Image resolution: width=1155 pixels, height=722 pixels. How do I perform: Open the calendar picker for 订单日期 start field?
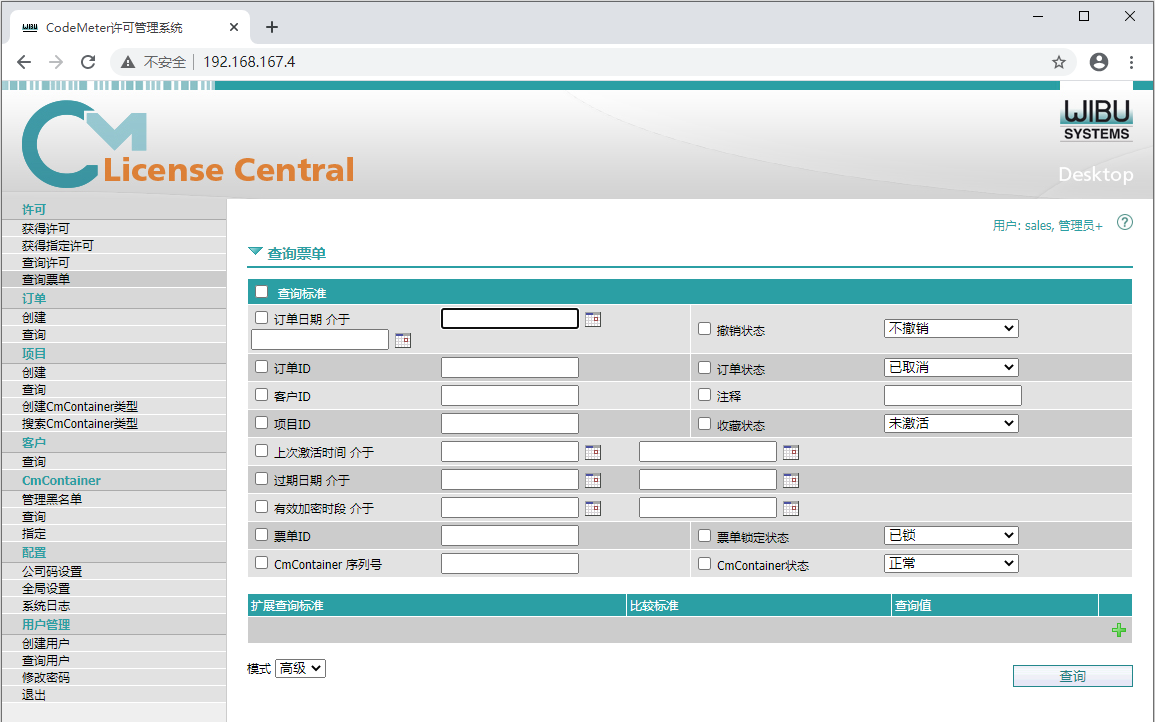[592, 319]
